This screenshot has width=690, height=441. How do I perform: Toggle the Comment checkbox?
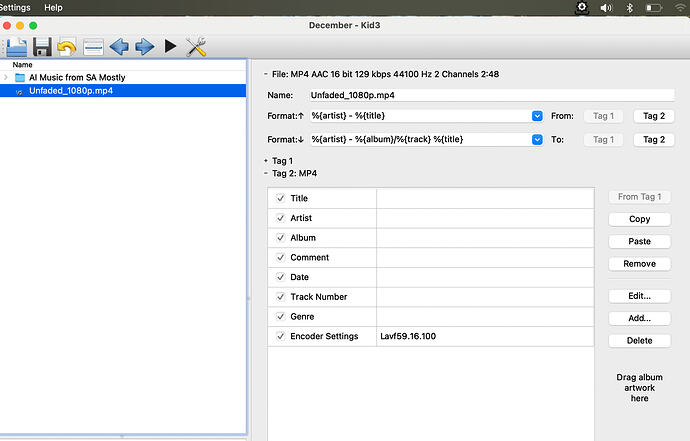point(280,257)
